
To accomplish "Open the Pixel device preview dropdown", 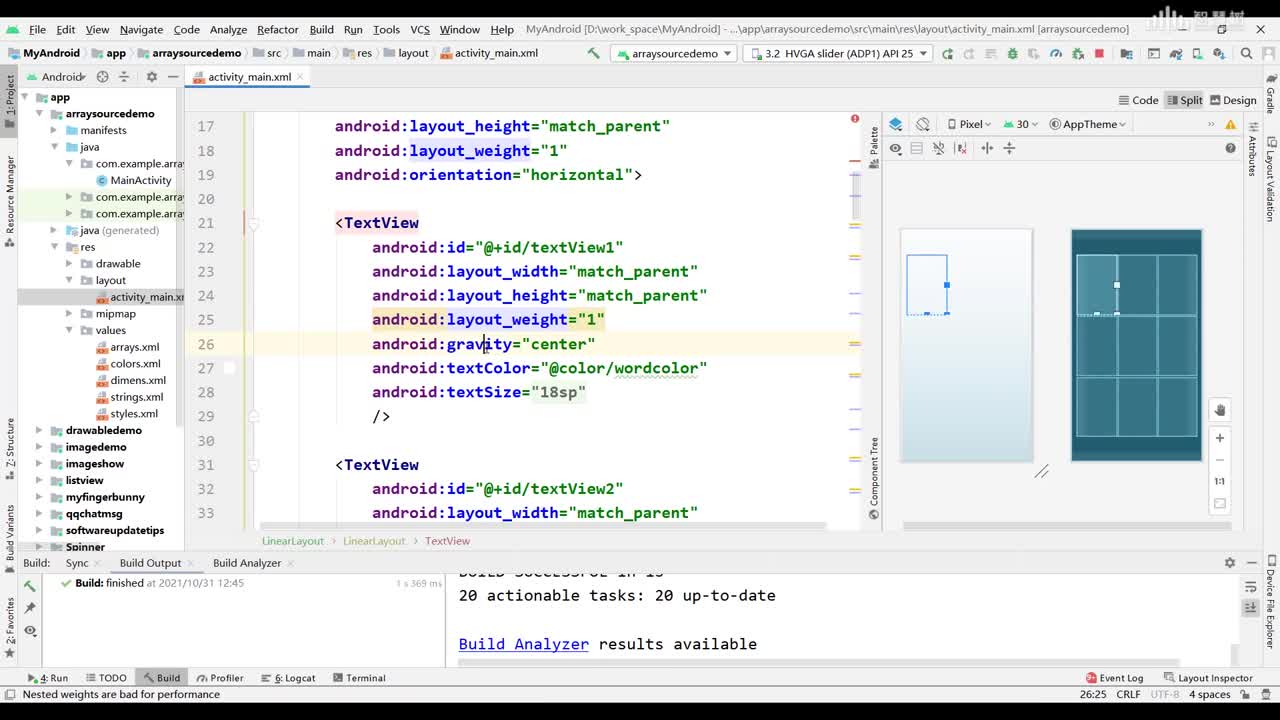I will [968, 124].
